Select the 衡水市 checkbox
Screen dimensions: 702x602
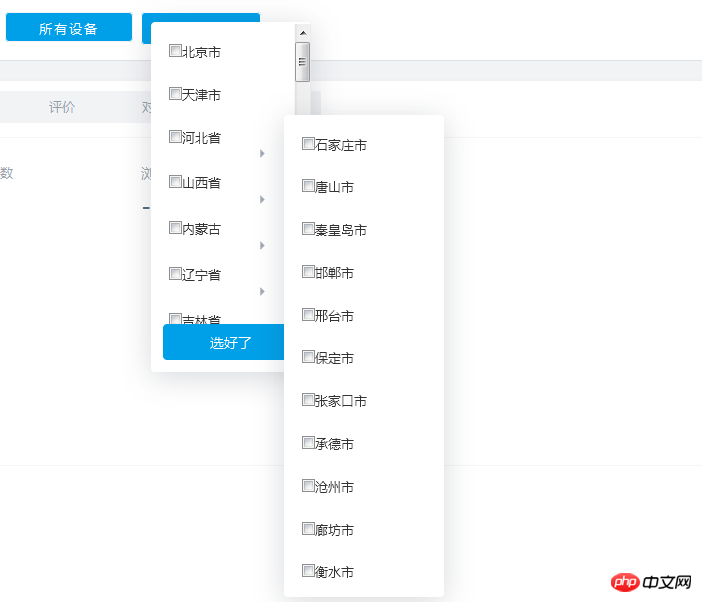click(x=308, y=571)
